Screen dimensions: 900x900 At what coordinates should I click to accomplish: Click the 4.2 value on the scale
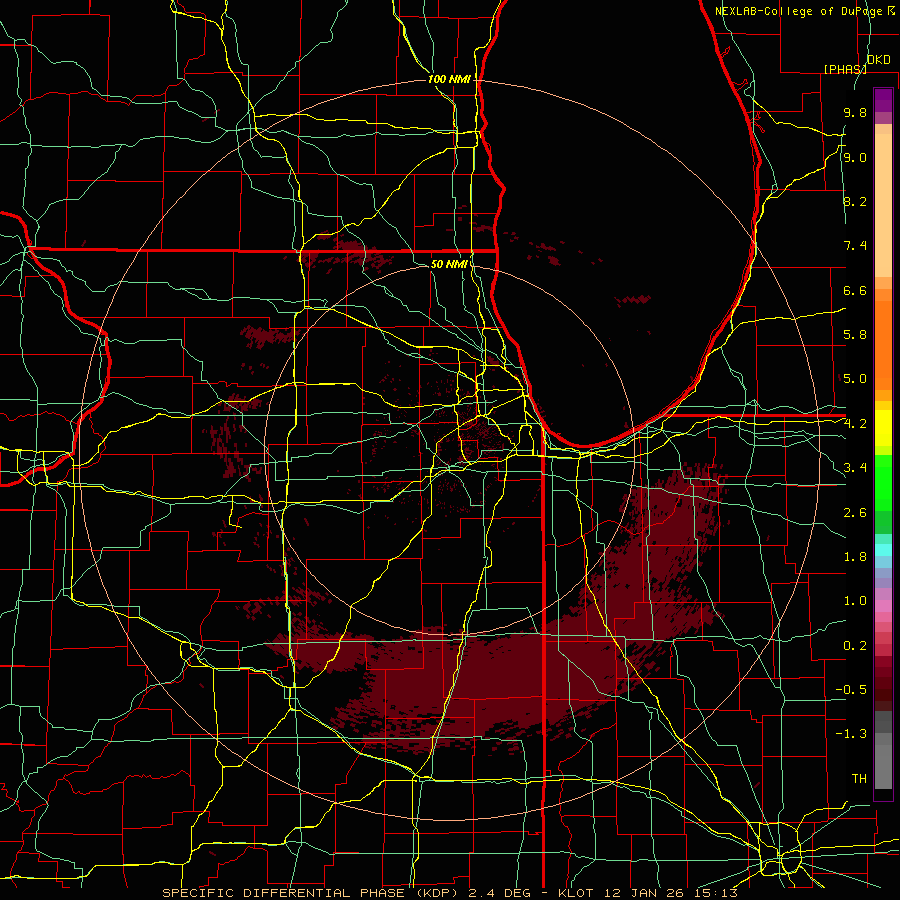pos(855,424)
